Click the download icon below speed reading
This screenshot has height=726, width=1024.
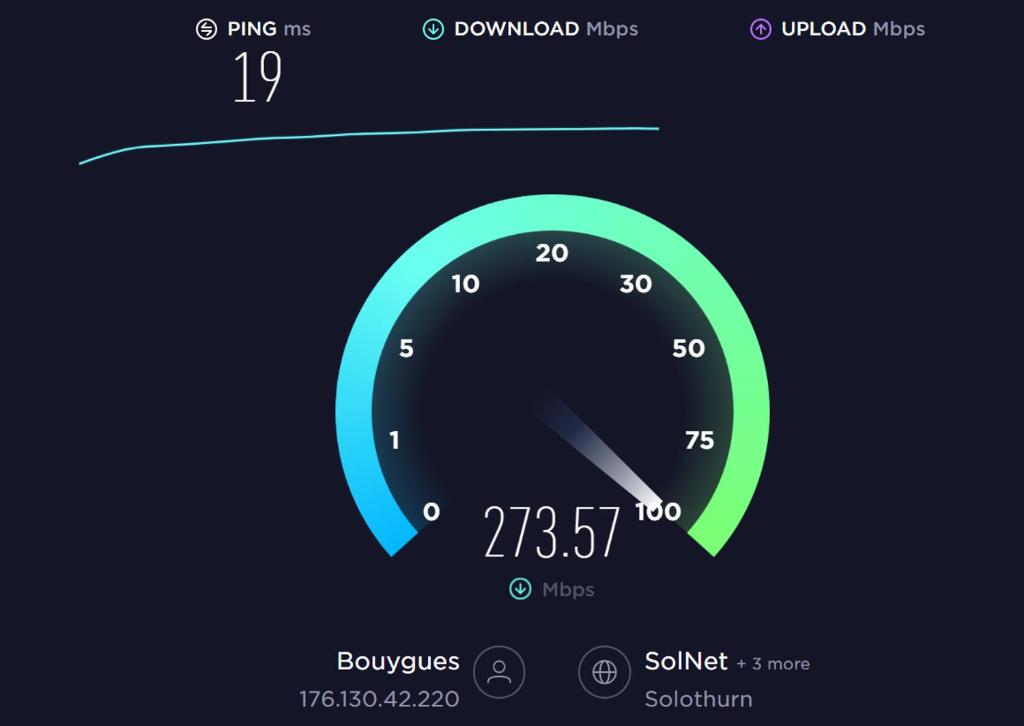pos(520,589)
